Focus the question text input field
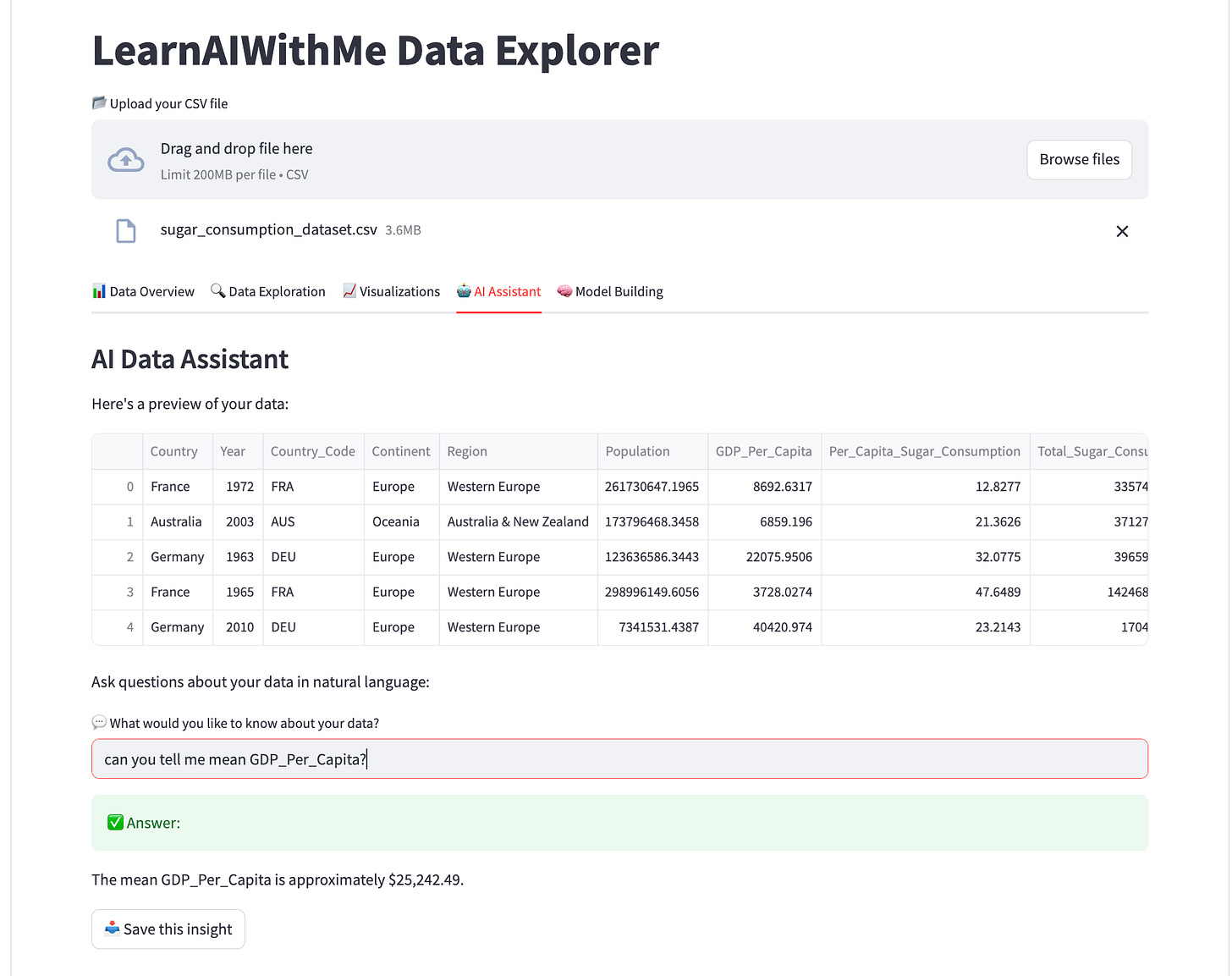The width and height of the screenshot is (1232, 976). pos(619,759)
